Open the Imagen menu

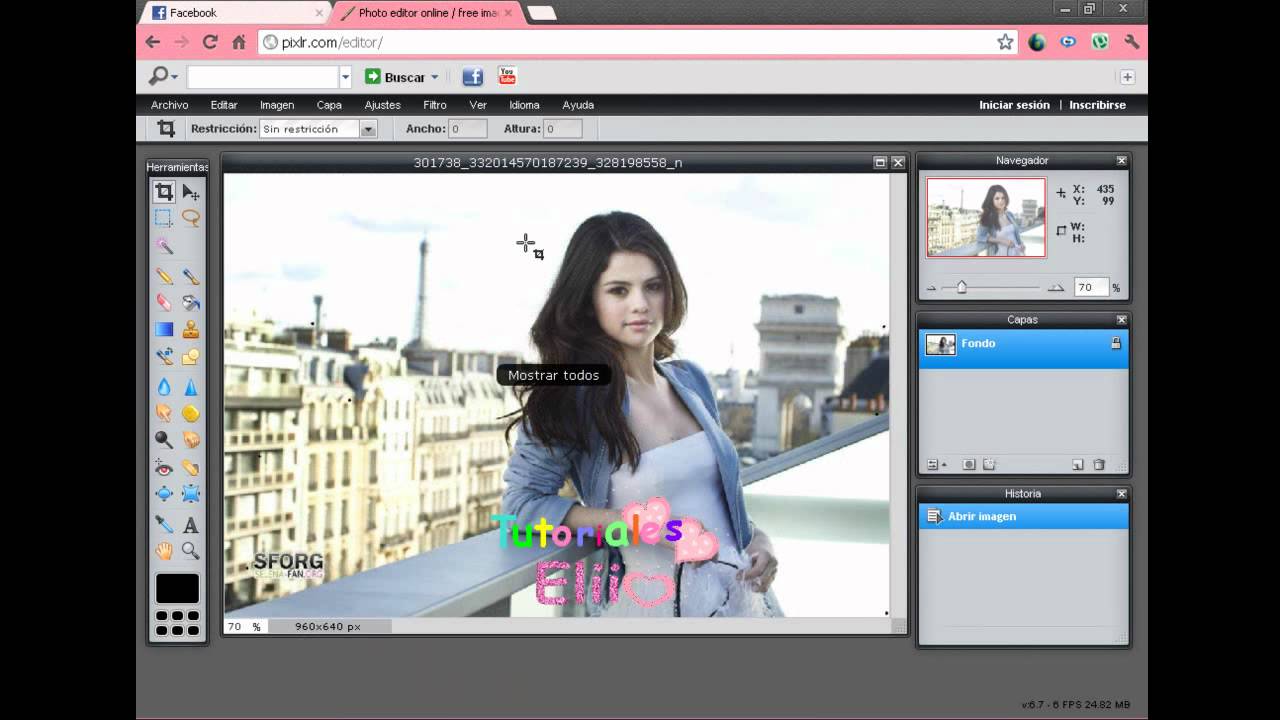click(x=277, y=105)
